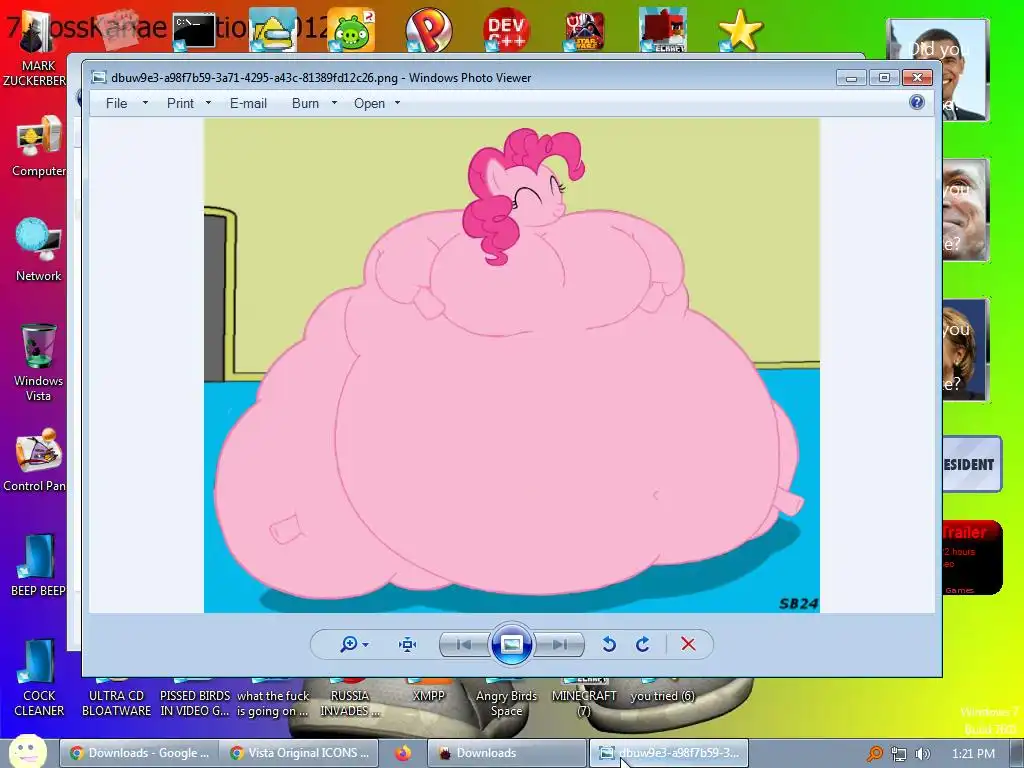Viewport: 1024px width, 768px height.
Task: Click the RUSSIA INVADES label
Action: click(350, 703)
